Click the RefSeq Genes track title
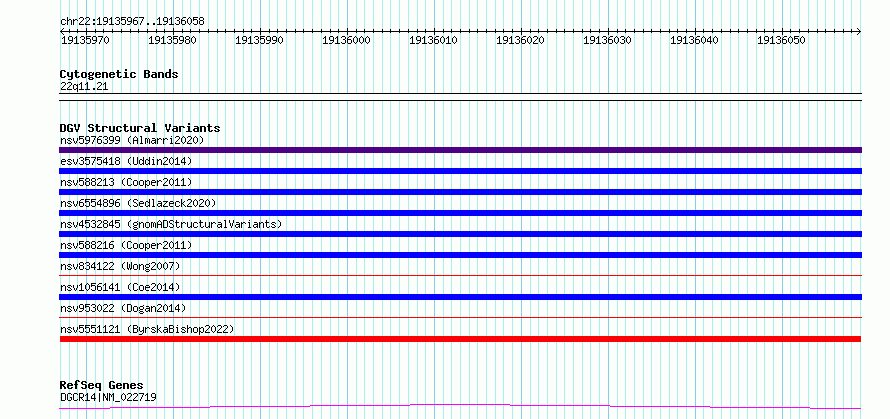Screen dimensions: 890x419 101,386
